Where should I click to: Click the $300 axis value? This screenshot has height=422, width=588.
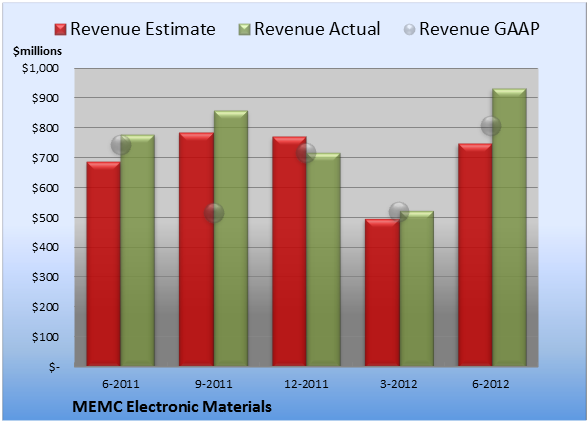click(x=45, y=277)
